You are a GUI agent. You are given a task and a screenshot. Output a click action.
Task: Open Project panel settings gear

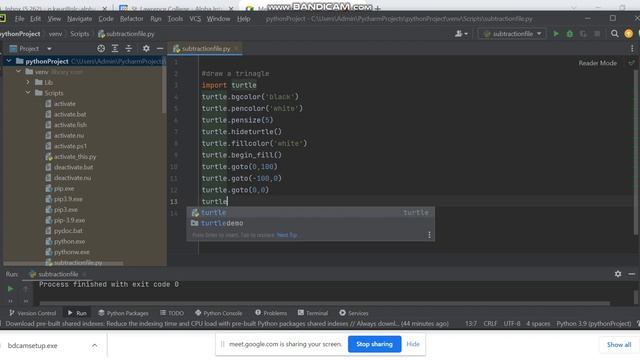(x=146, y=49)
